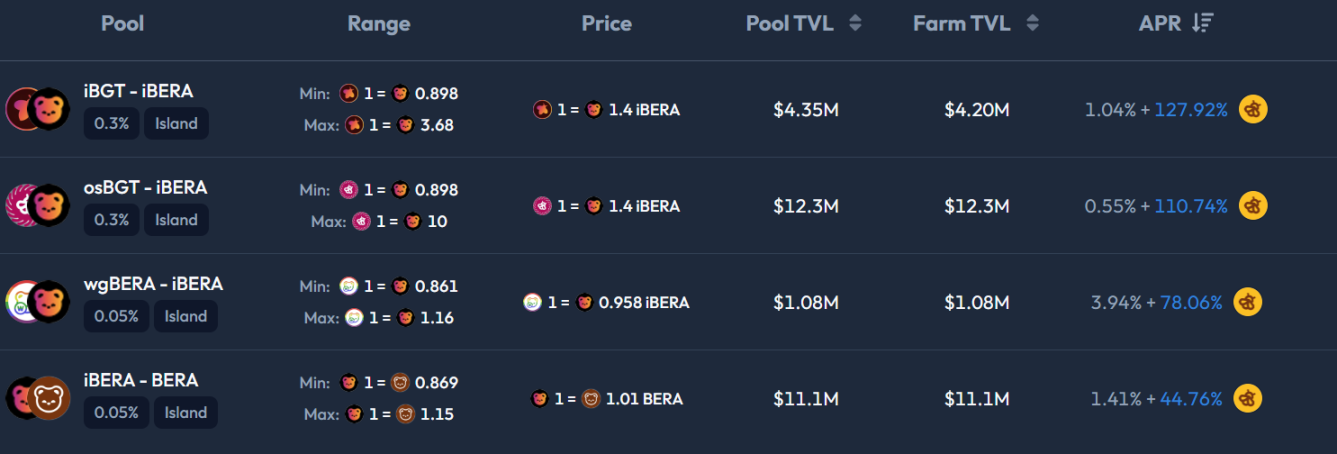The width and height of the screenshot is (1337, 454).
Task: Click the Island tag on wgBERA - iBERA
Action: [185, 316]
